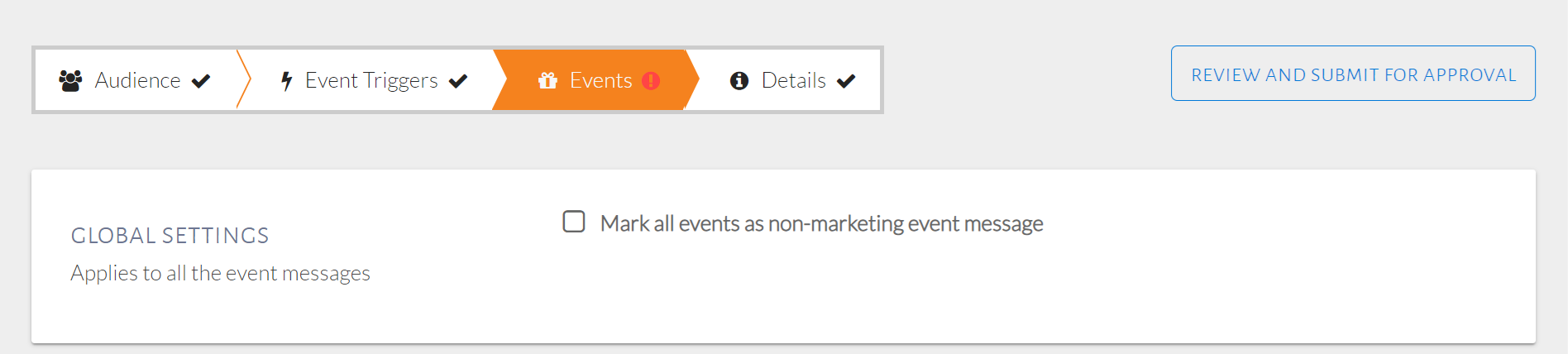This screenshot has width=1568, height=354.
Task: Click the Event Triggers lightning bolt icon
Action: tap(286, 81)
